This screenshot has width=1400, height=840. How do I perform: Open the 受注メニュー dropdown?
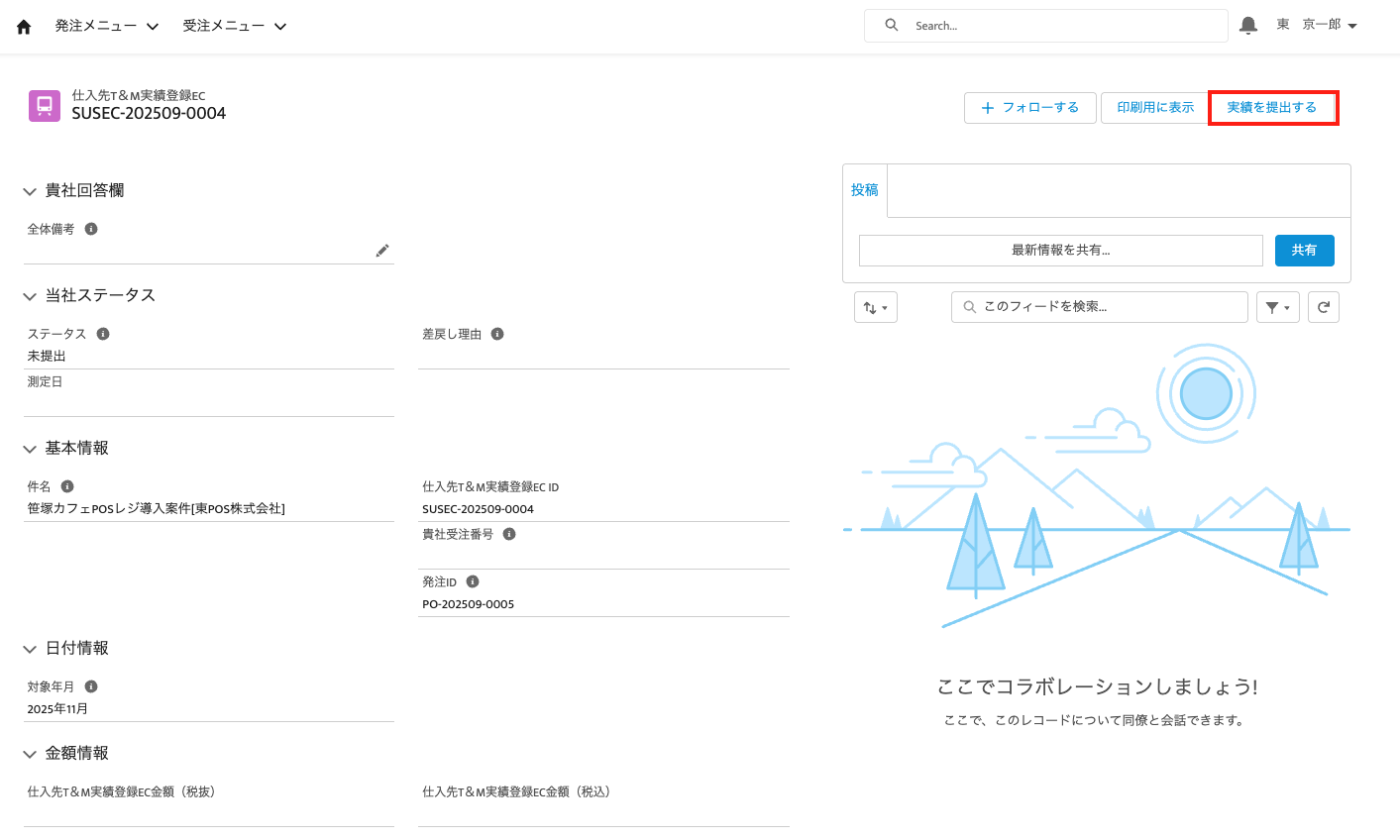[235, 26]
